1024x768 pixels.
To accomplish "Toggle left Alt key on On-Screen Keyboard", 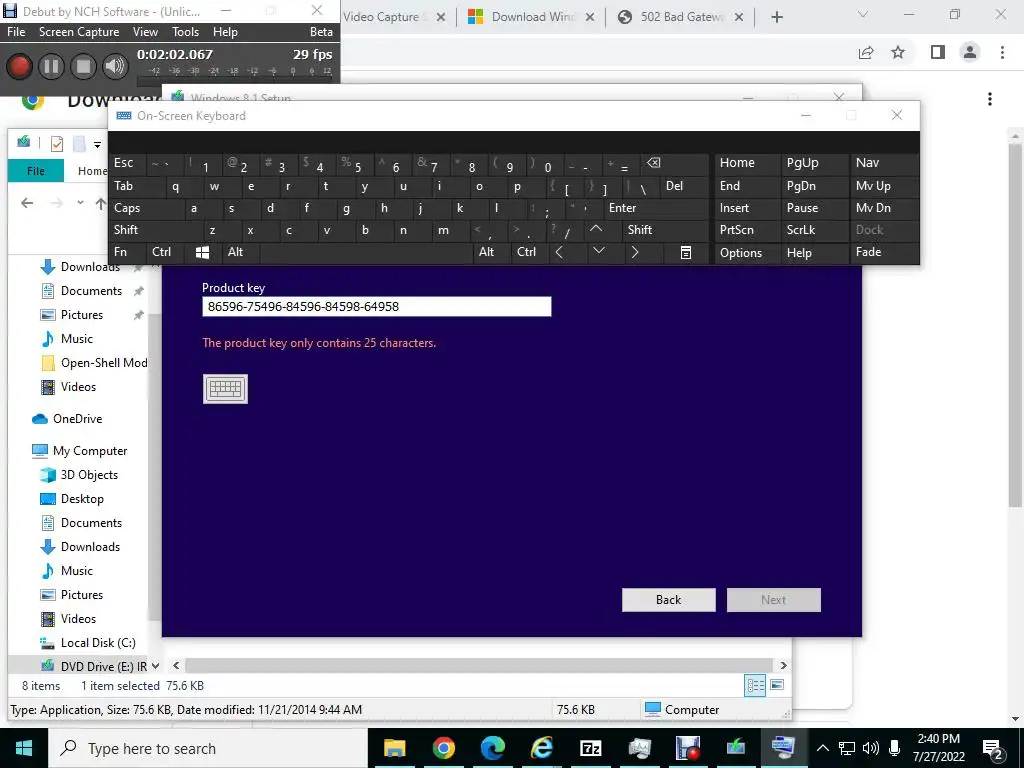I will 240,252.
